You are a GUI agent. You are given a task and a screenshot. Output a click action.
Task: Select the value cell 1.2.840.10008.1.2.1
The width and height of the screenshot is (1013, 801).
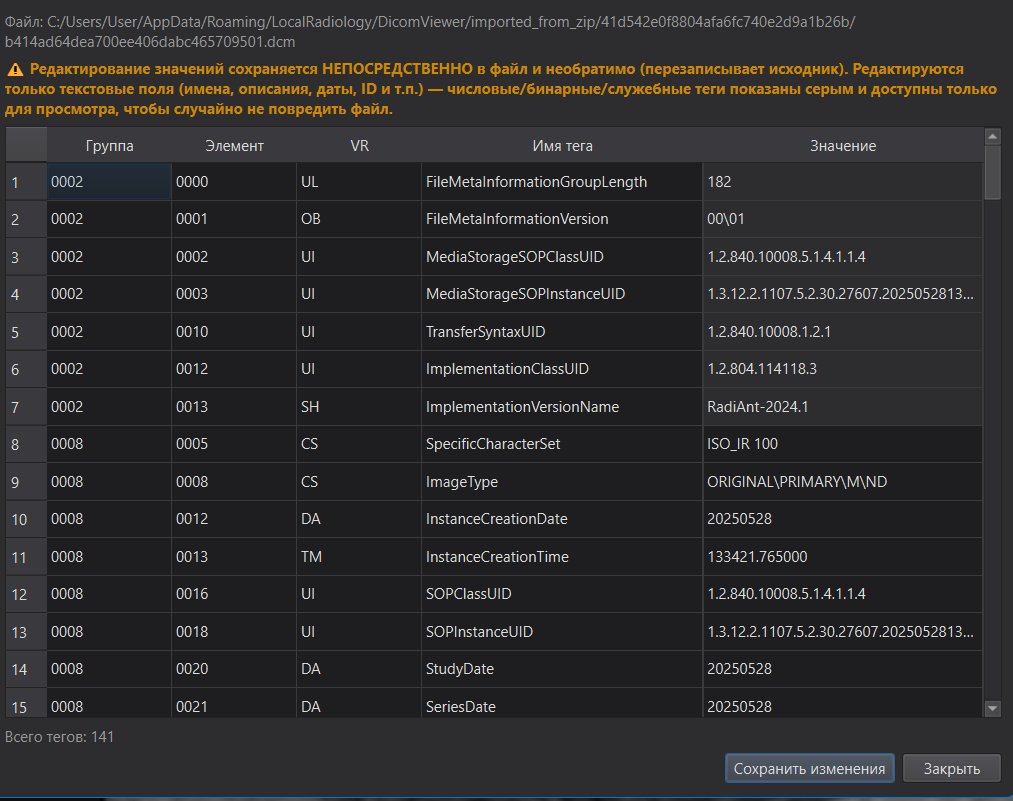842,332
